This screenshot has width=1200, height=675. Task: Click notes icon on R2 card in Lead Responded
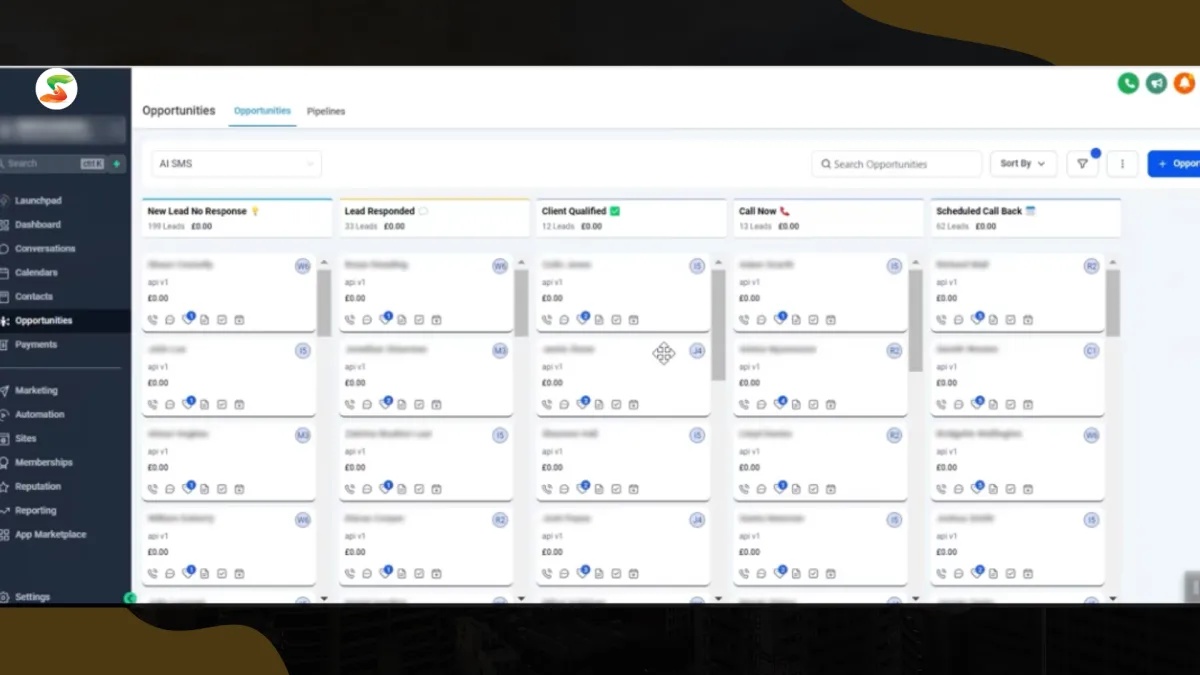click(x=401, y=574)
